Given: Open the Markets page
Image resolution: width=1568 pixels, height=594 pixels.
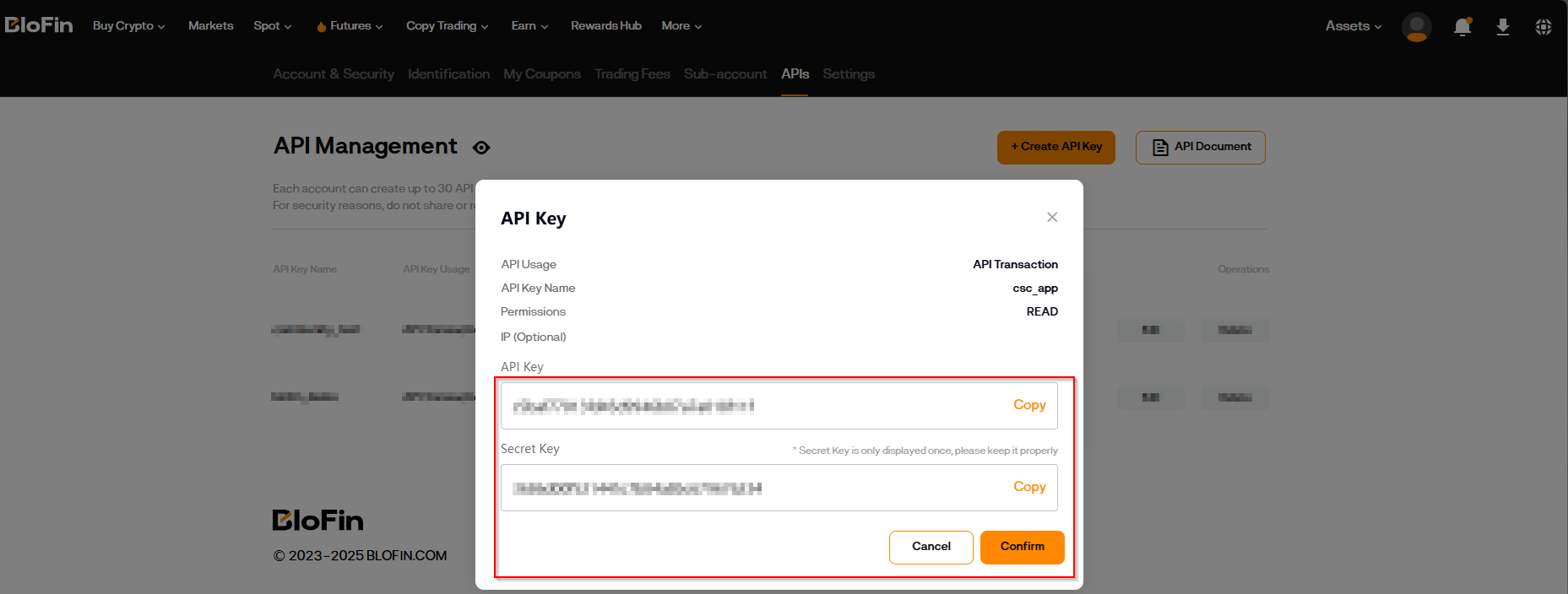Looking at the screenshot, I should 210,26.
